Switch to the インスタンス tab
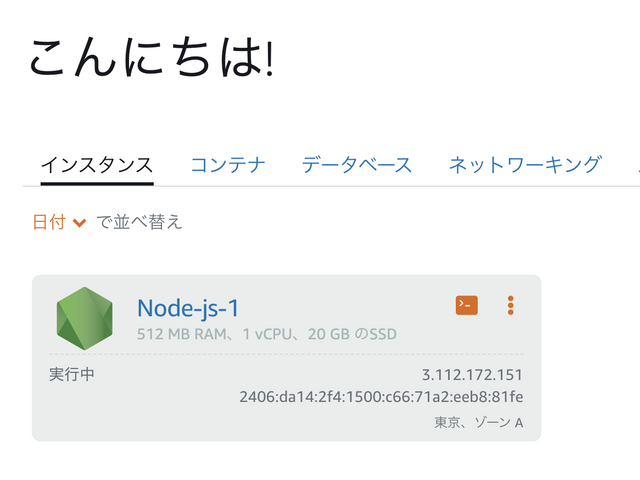 pos(97,165)
